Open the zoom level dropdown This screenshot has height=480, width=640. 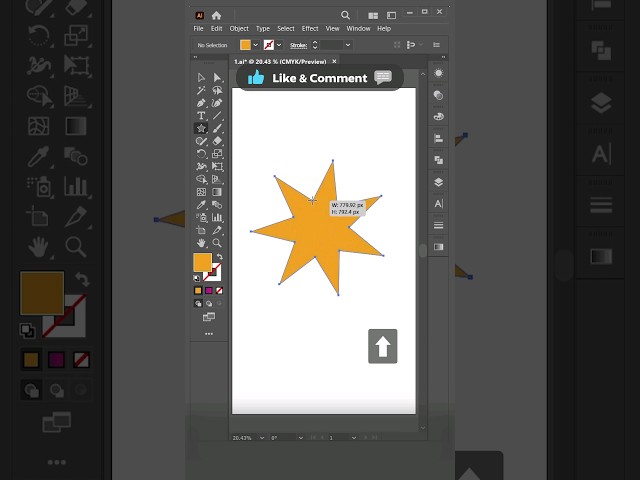262,438
